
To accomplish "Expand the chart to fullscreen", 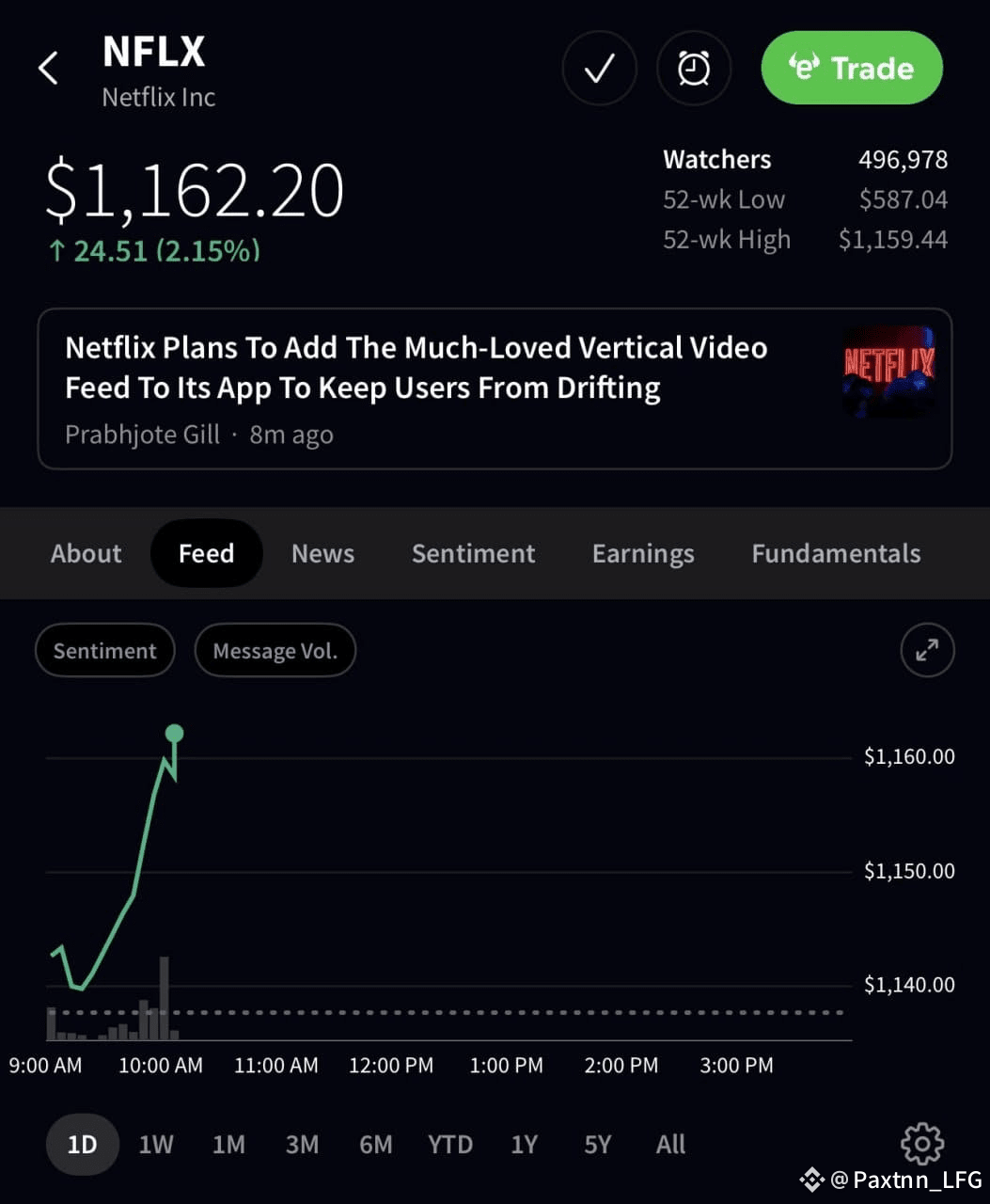I will 927,650.
